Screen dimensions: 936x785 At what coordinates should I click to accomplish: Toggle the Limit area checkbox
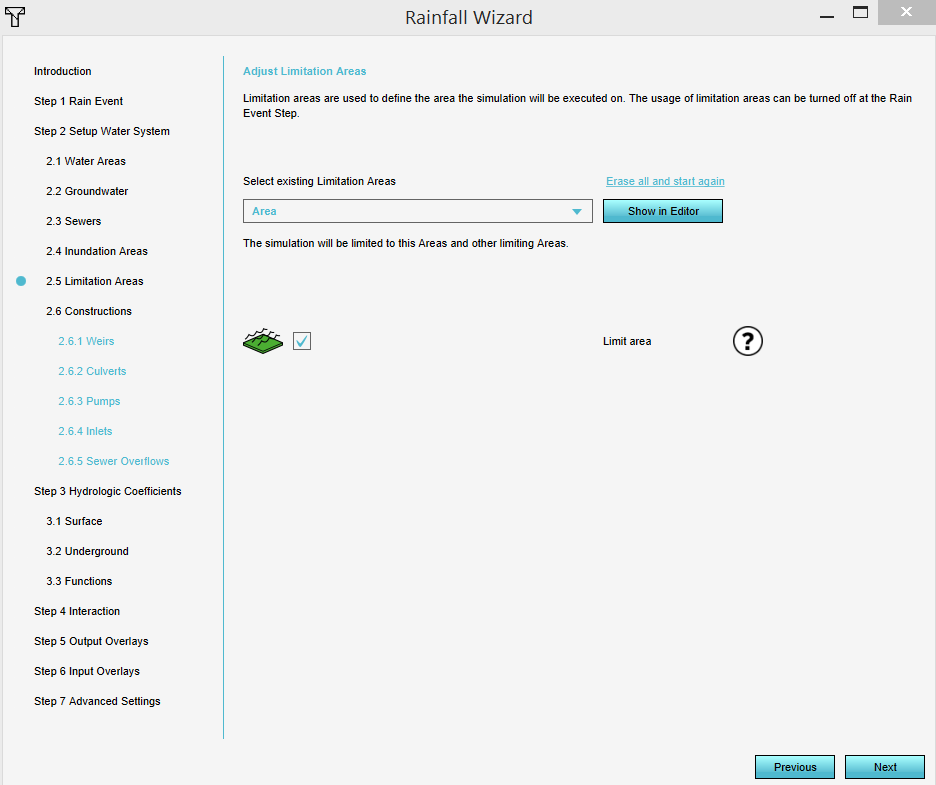pyautogui.click(x=302, y=341)
